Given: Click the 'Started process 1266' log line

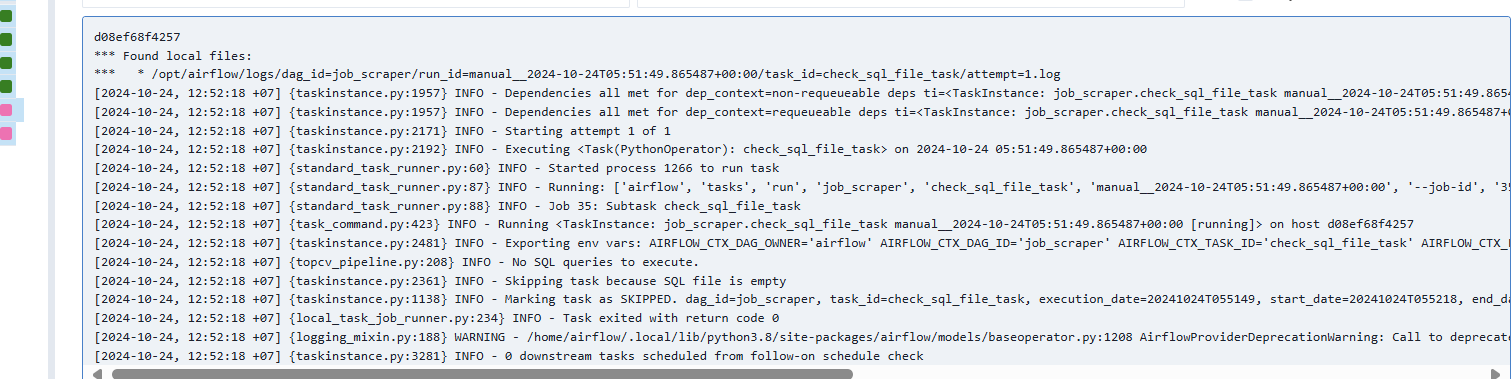Looking at the screenshot, I should pyautogui.click(x=436, y=168).
